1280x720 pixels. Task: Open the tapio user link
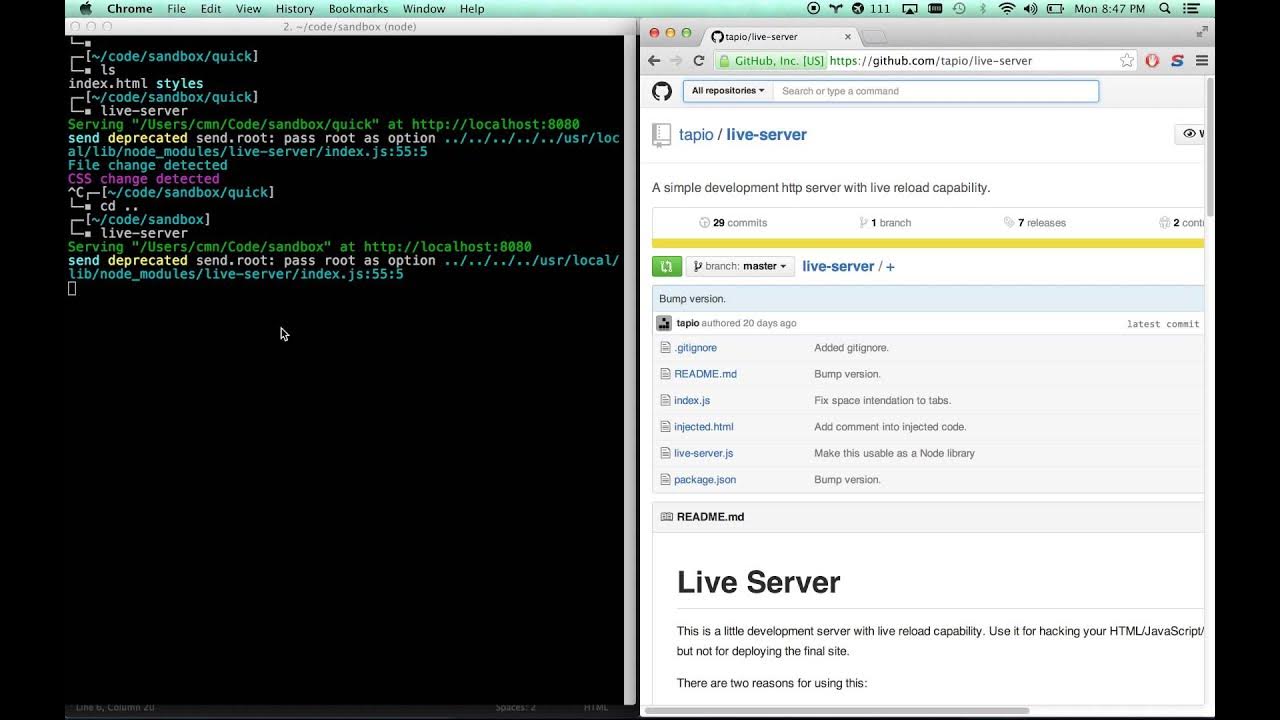pos(696,134)
